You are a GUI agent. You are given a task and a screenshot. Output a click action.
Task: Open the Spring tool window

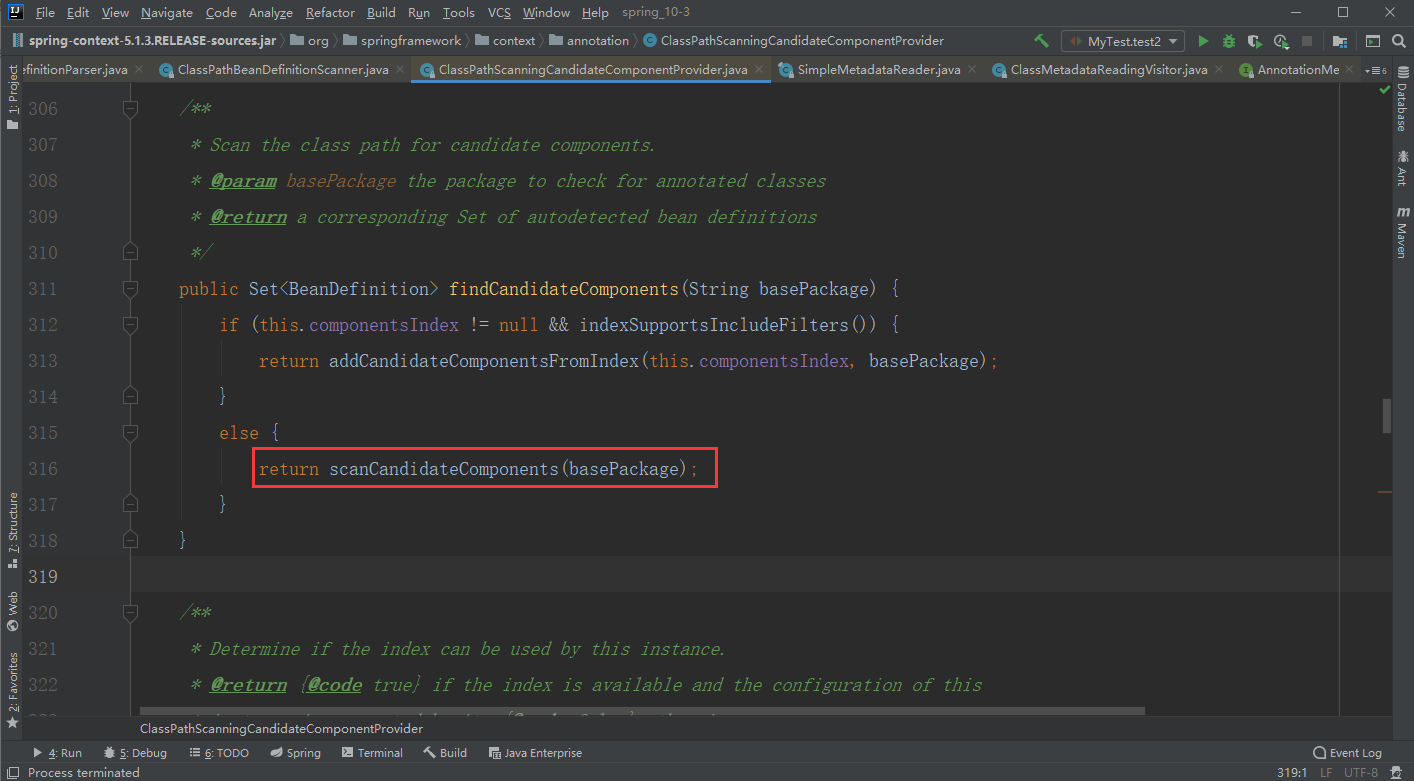pos(295,753)
